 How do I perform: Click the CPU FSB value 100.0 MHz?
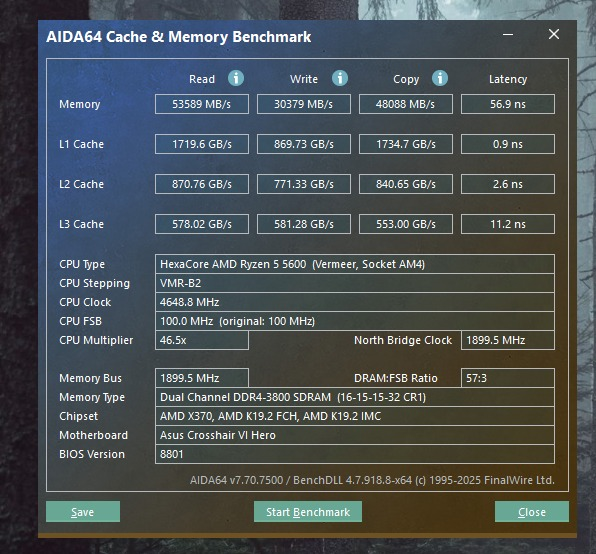pos(355,321)
